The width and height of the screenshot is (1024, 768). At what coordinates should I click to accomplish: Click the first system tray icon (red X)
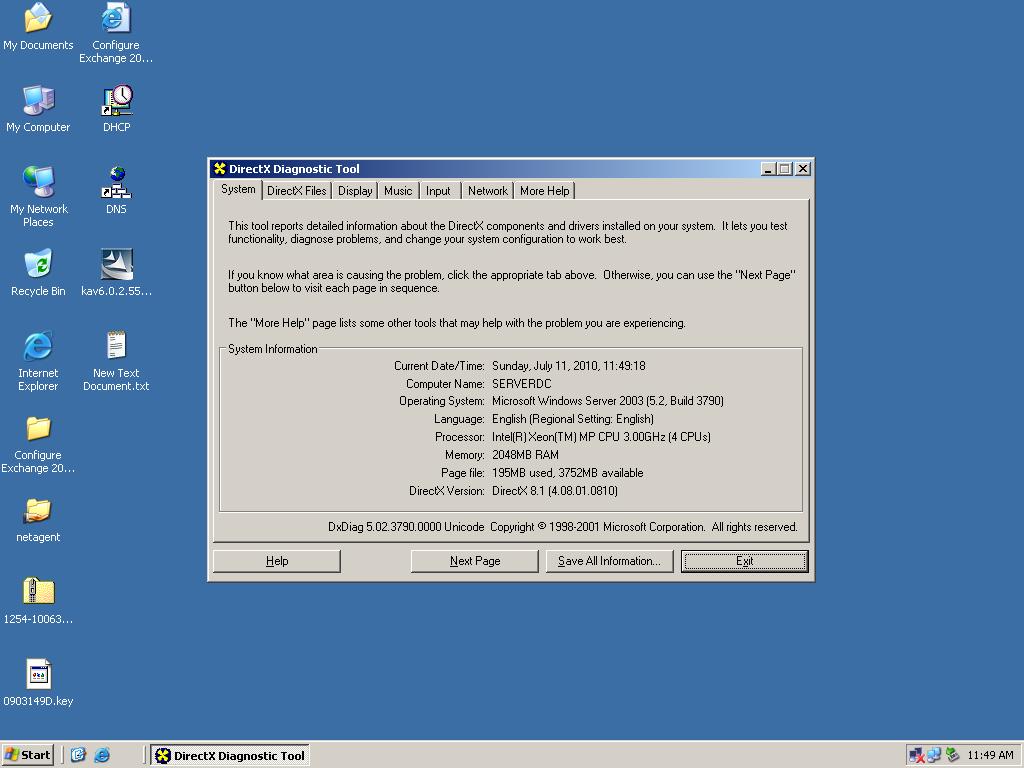(x=916, y=756)
